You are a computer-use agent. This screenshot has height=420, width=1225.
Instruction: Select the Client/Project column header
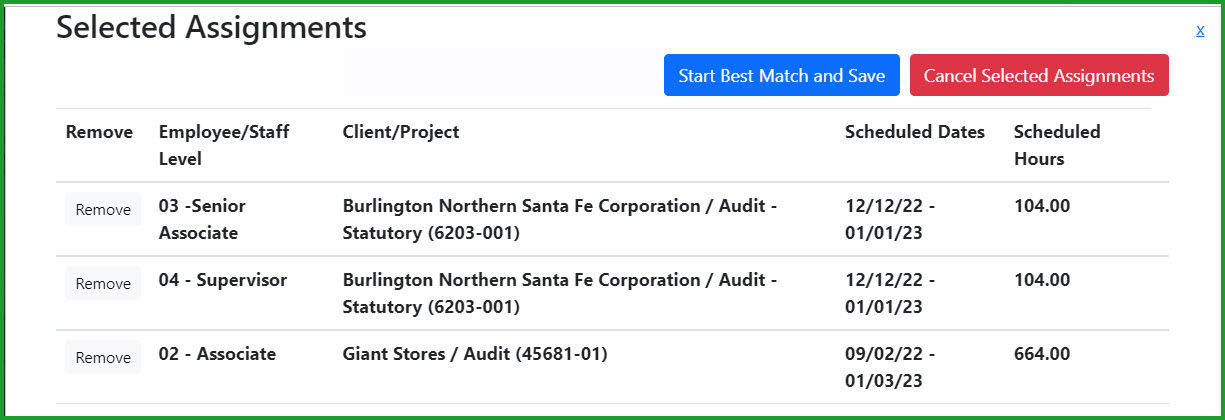pyautogui.click(x=401, y=132)
